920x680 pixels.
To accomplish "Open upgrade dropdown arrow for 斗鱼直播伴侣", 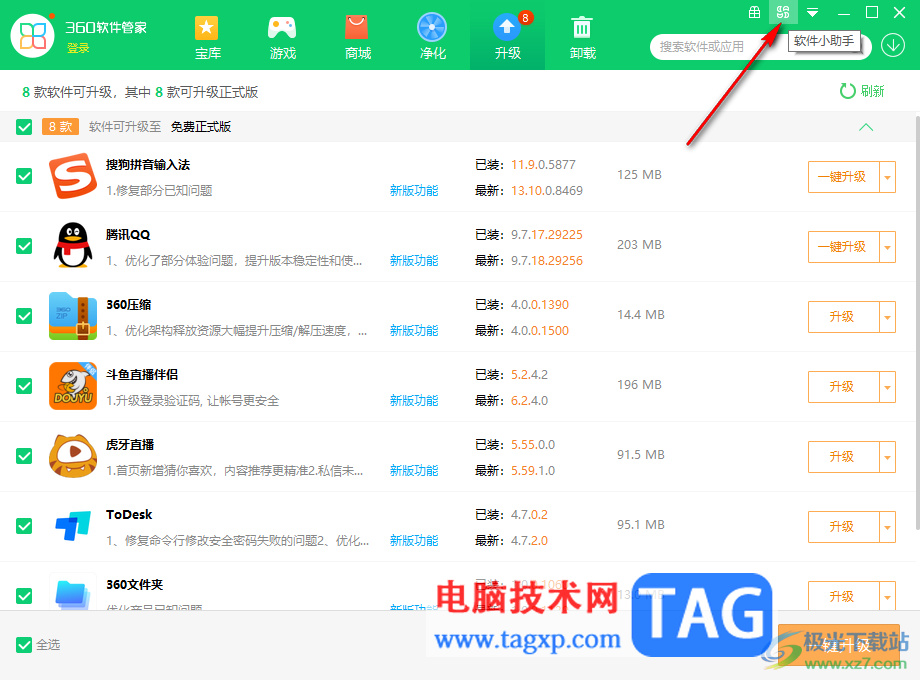I will click(x=888, y=387).
